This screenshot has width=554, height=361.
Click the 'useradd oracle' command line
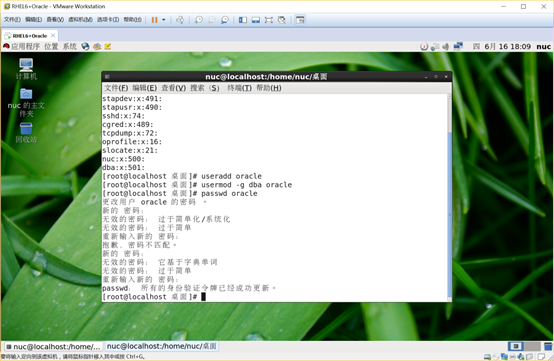tap(182, 176)
